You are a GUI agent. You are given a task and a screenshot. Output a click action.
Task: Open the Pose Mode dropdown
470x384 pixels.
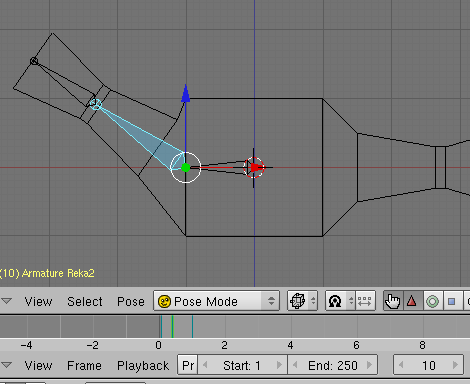[216, 301]
